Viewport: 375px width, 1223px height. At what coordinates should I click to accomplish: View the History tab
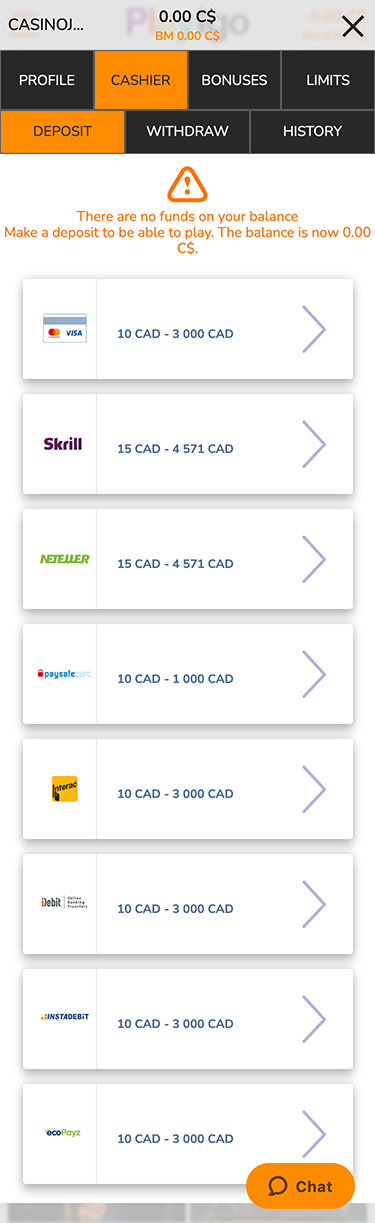(312, 131)
